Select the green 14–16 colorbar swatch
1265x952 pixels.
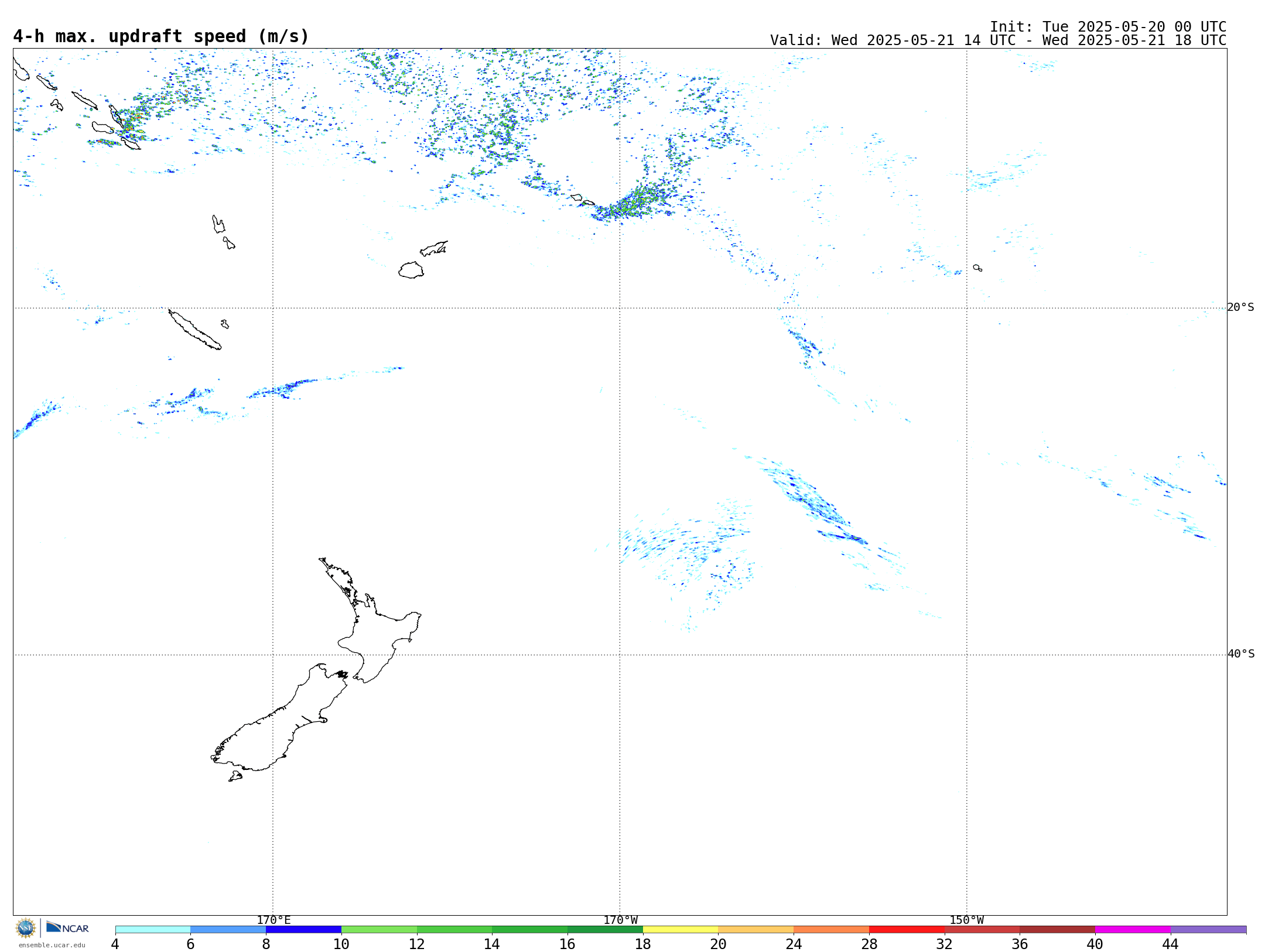tap(530, 930)
